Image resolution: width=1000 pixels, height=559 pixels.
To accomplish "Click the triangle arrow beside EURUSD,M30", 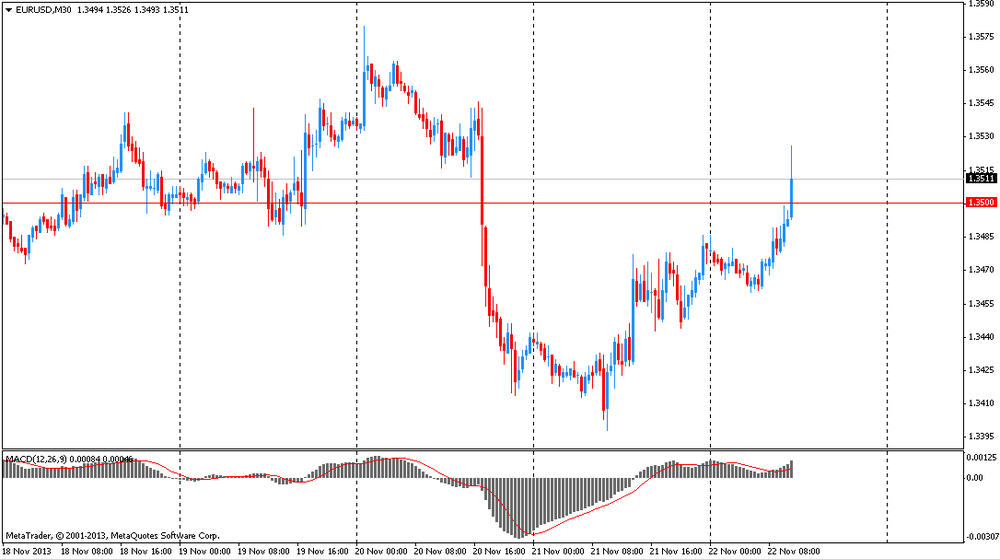I will click(x=8, y=9).
